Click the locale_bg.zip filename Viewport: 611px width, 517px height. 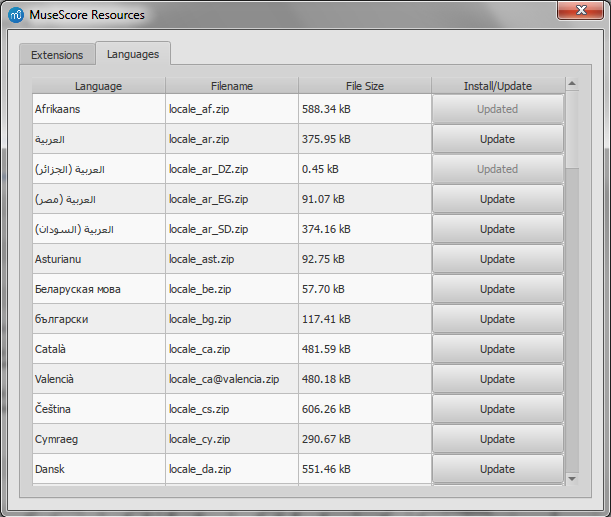tap(200, 319)
